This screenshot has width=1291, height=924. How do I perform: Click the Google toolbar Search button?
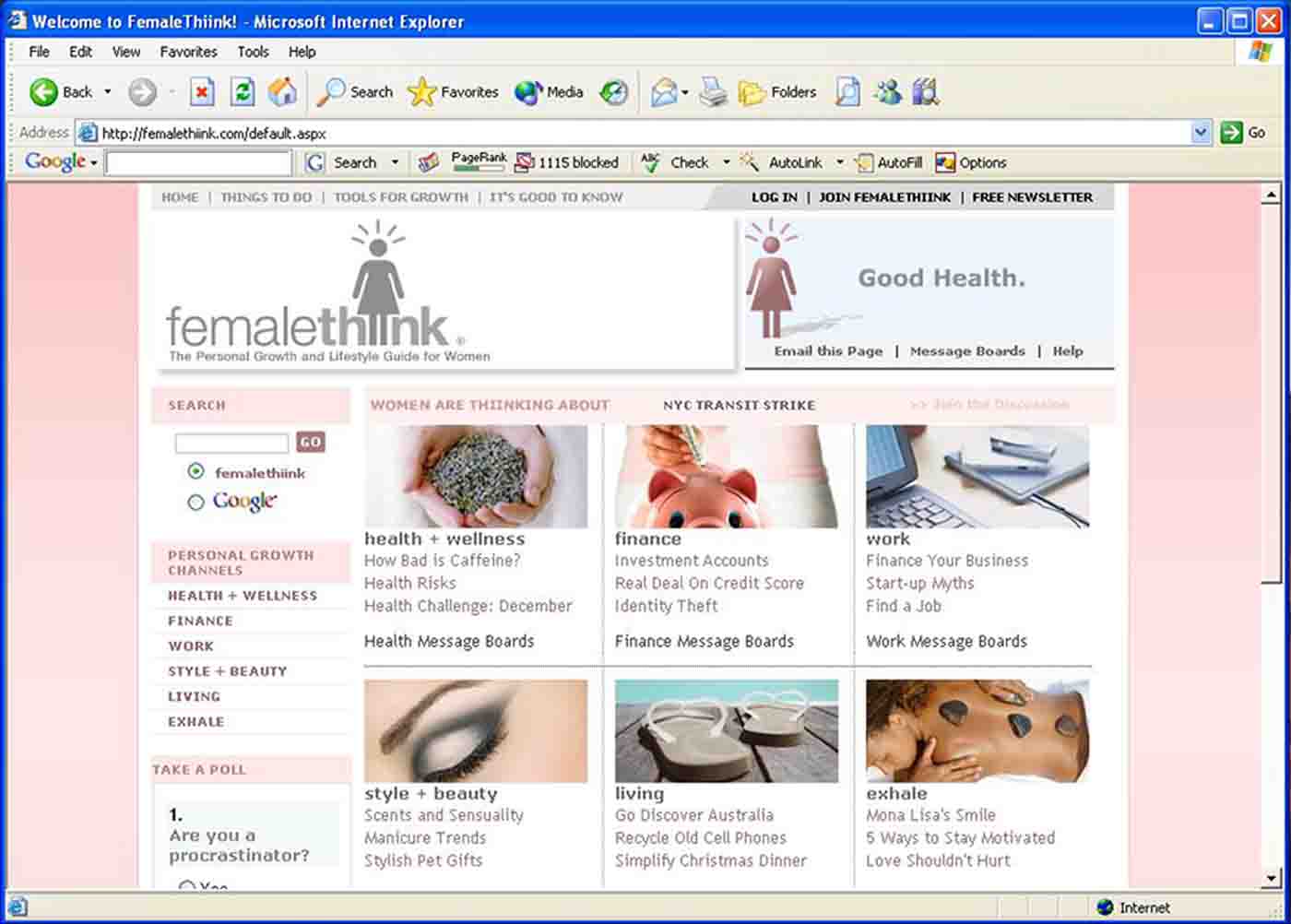[343, 162]
